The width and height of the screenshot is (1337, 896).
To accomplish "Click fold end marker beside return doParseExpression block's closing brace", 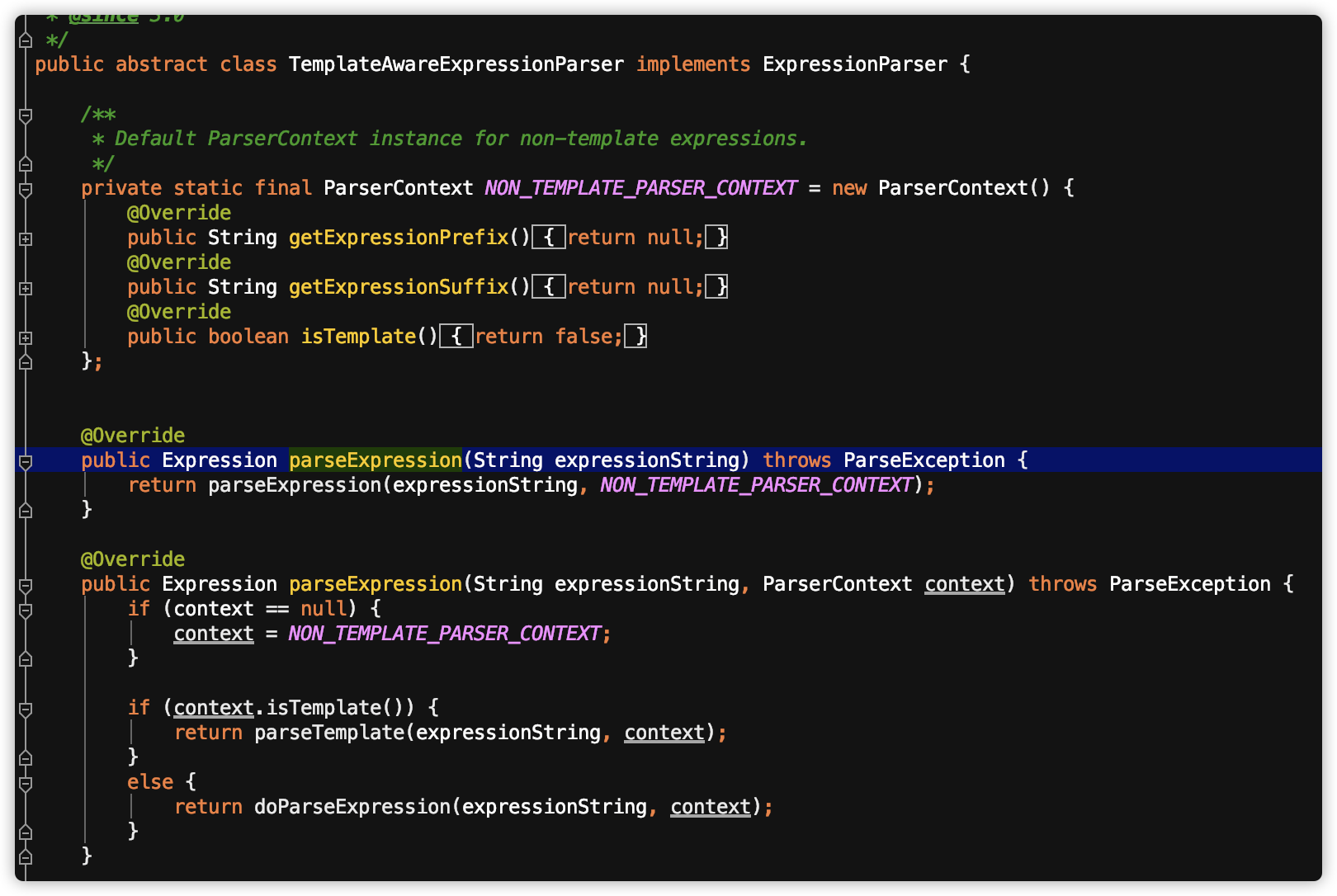I will coord(26,832).
